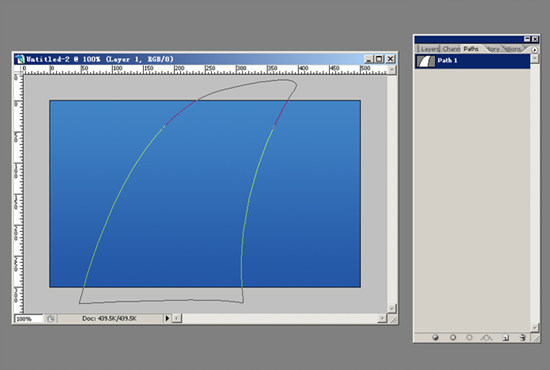This screenshot has height=370, width=550.
Task: Click Doc: 439.5K/439.5K status info
Action: click(109, 318)
